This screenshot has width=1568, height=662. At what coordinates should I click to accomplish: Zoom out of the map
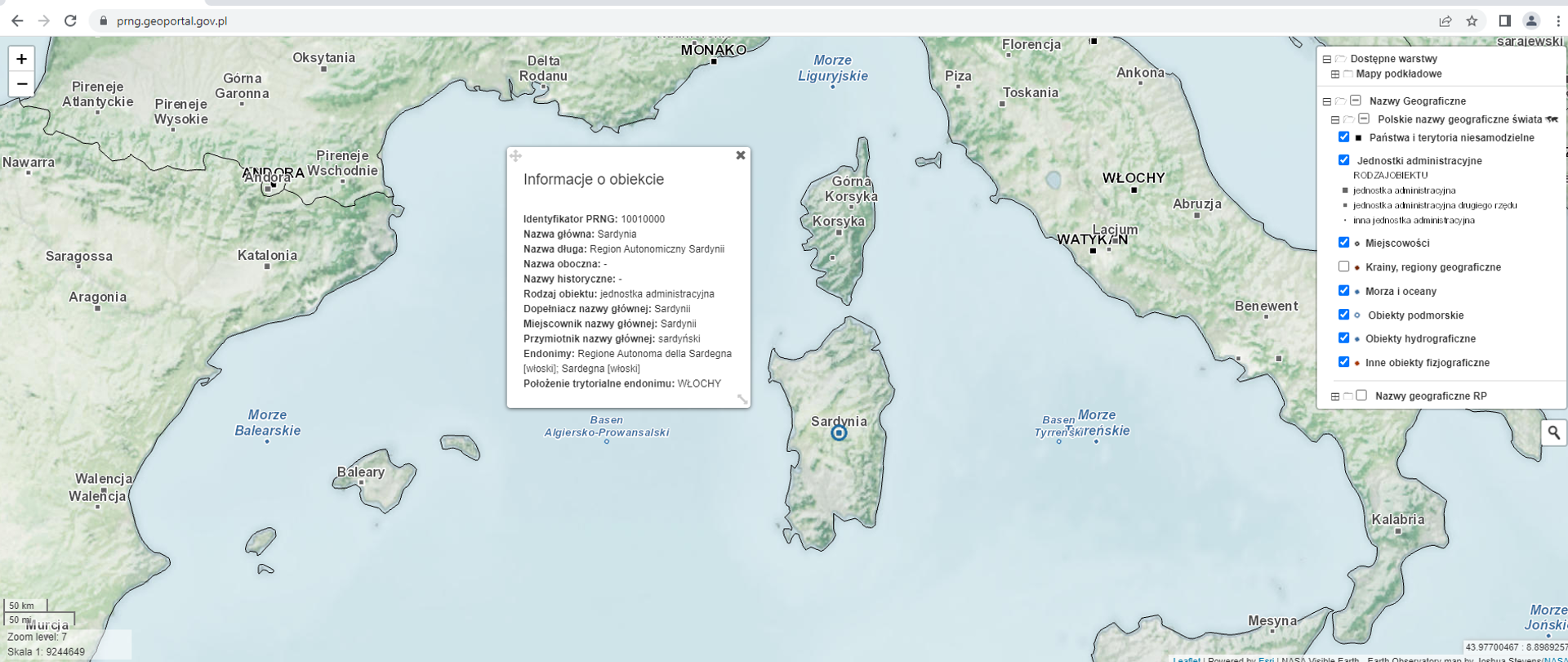point(21,84)
